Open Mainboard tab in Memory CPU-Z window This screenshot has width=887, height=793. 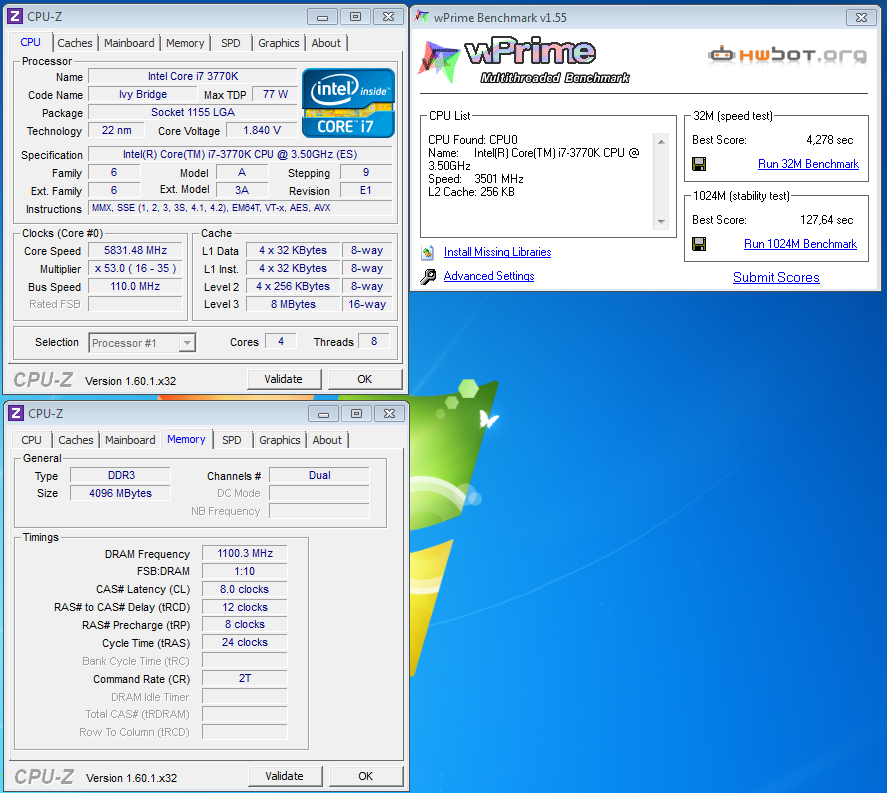click(x=130, y=440)
